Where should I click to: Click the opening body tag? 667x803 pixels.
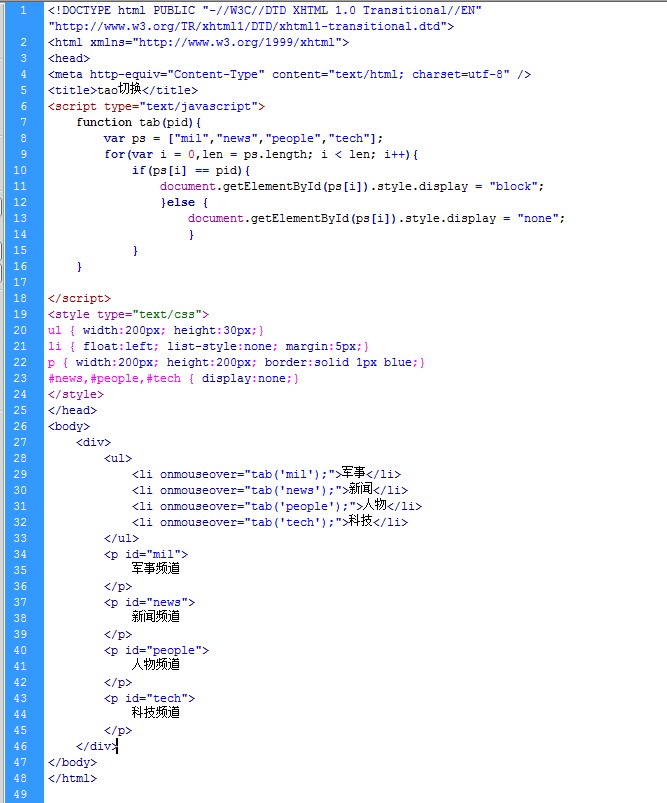pyautogui.click(x=69, y=427)
